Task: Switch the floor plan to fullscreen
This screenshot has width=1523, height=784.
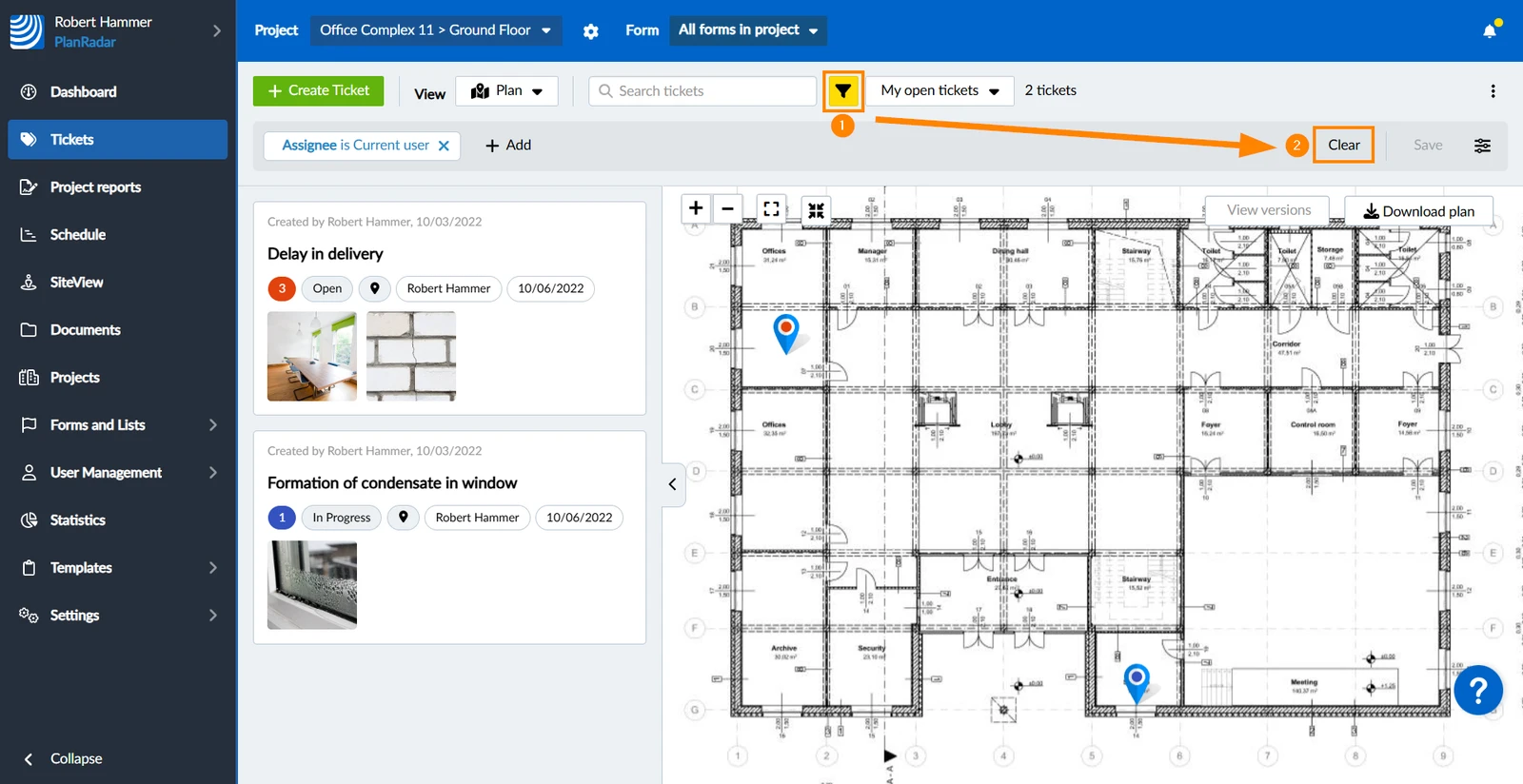Action: pyautogui.click(x=772, y=208)
